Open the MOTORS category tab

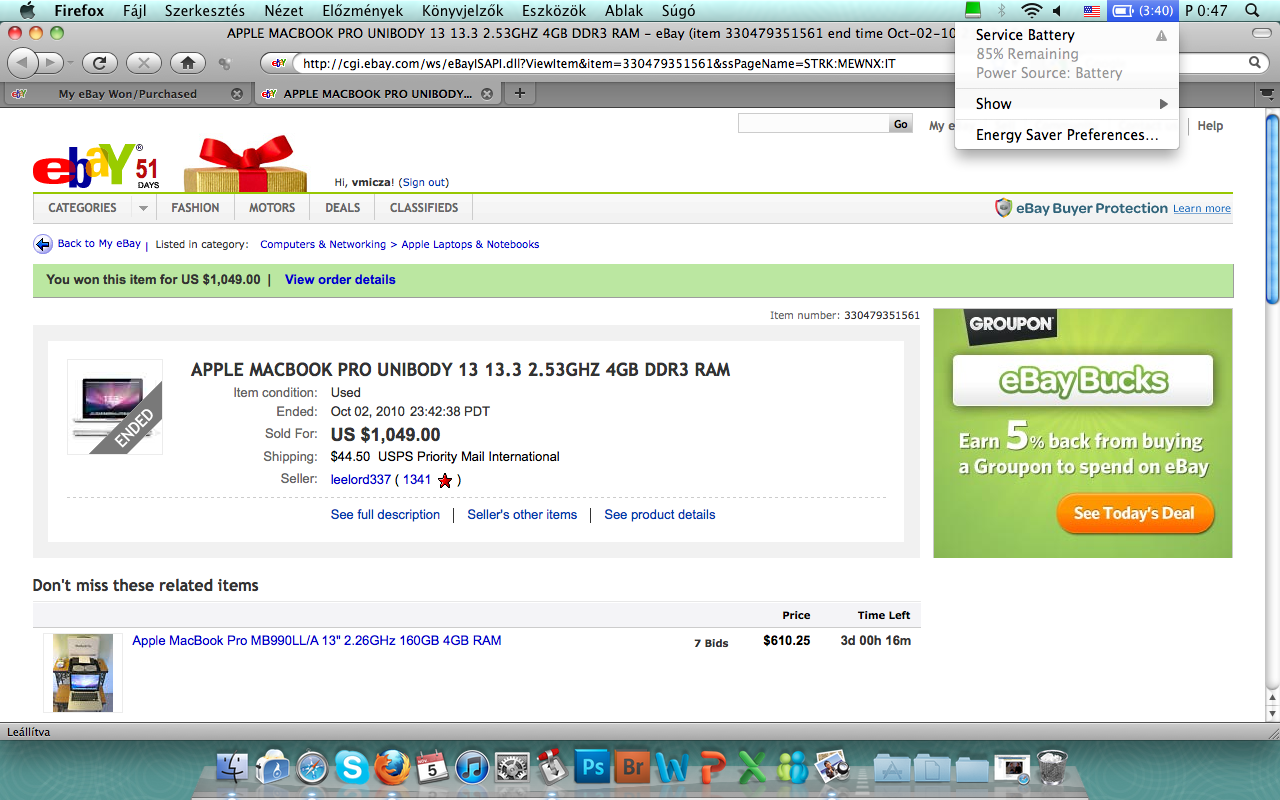pos(272,208)
